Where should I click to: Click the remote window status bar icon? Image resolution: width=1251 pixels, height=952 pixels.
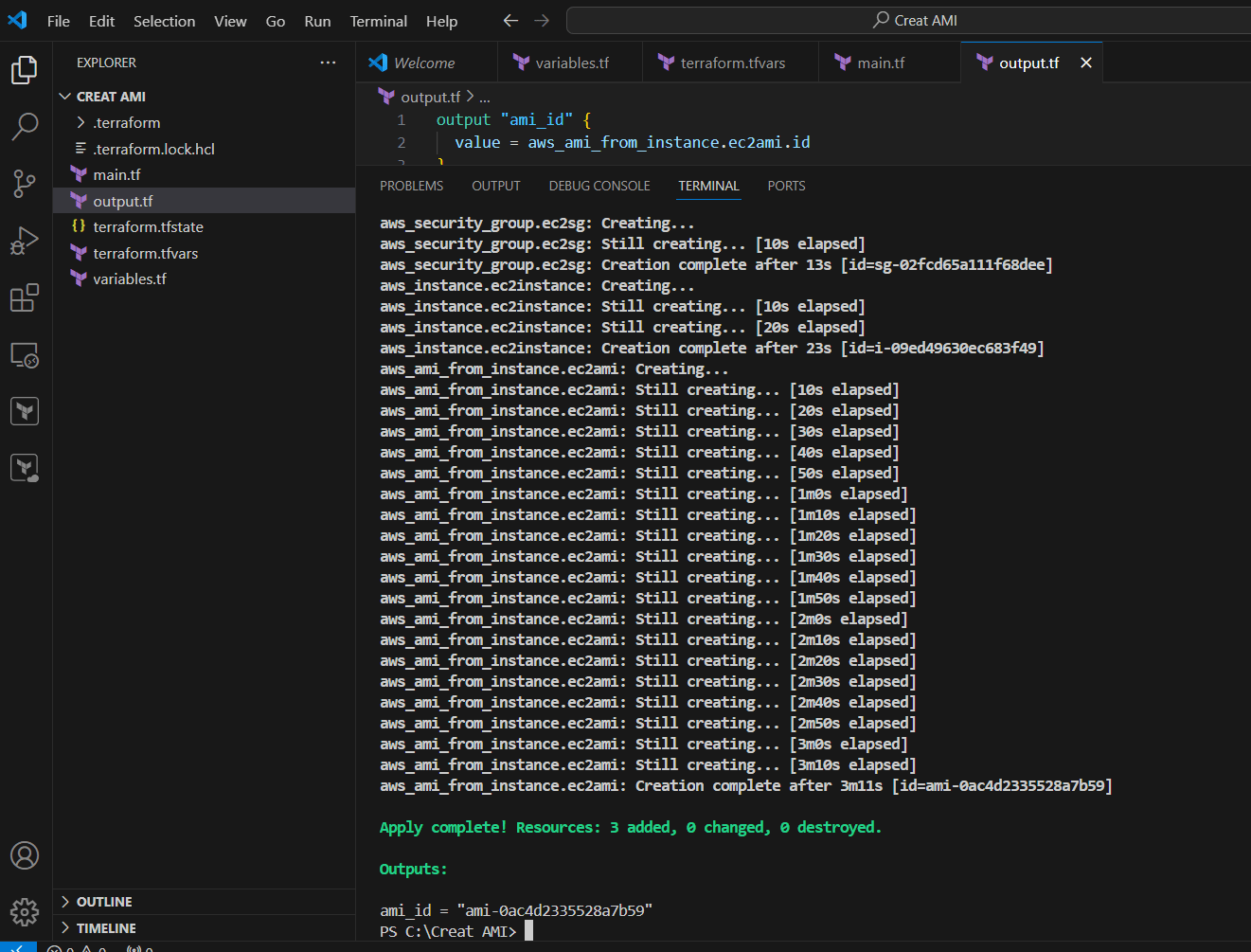point(18,946)
